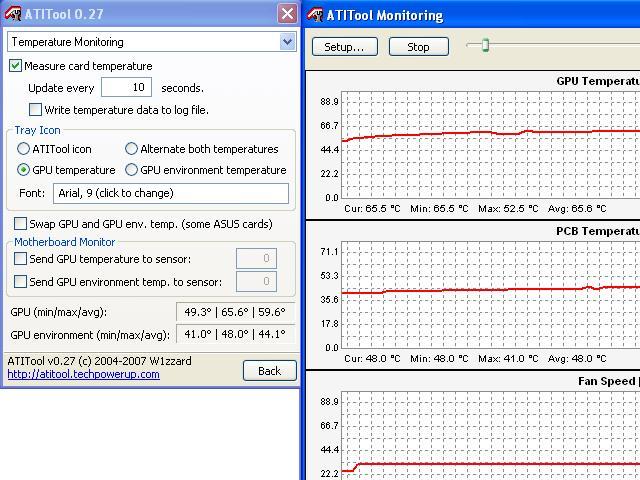Screen dimensions: 640x480
Task: Click the ATITool 0.27 title bar icon
Action: (x=13, y=14)
